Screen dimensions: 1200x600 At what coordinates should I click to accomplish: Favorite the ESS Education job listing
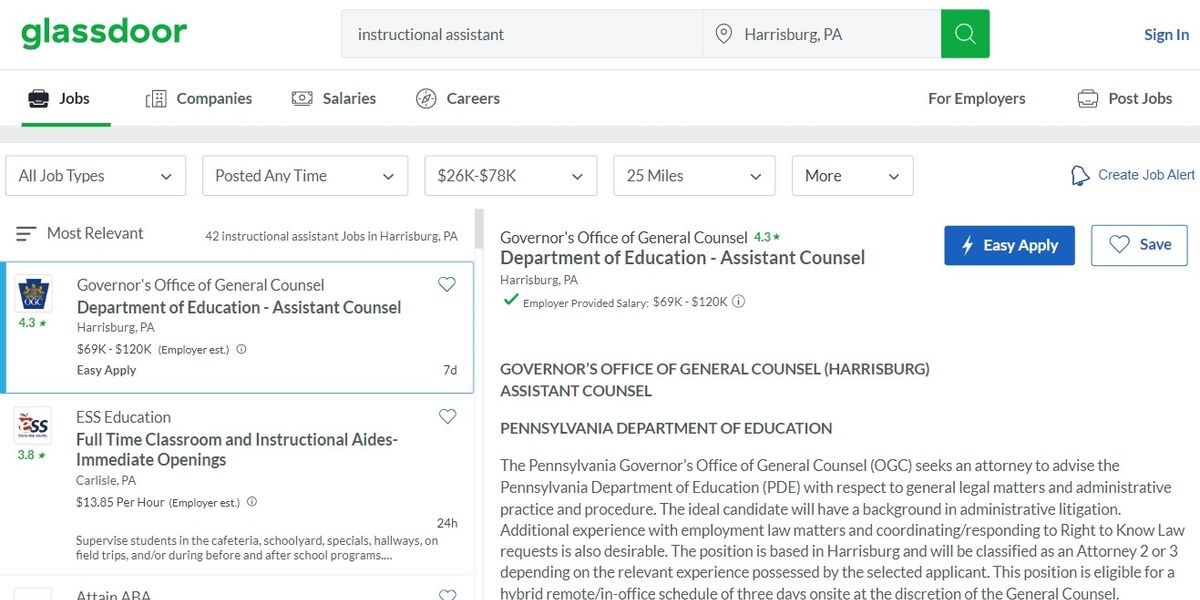pos(447,416)
